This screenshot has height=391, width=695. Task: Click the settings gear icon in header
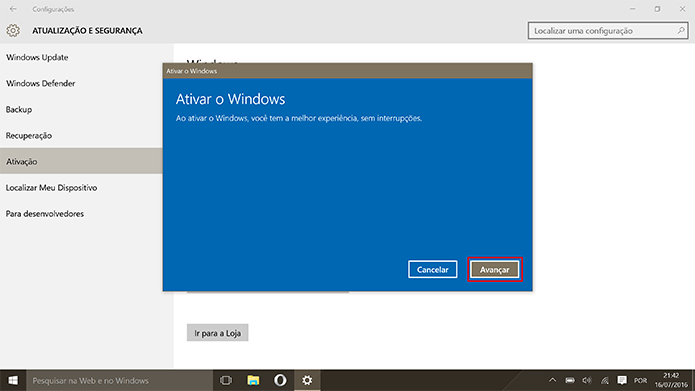tap(13, 31)
